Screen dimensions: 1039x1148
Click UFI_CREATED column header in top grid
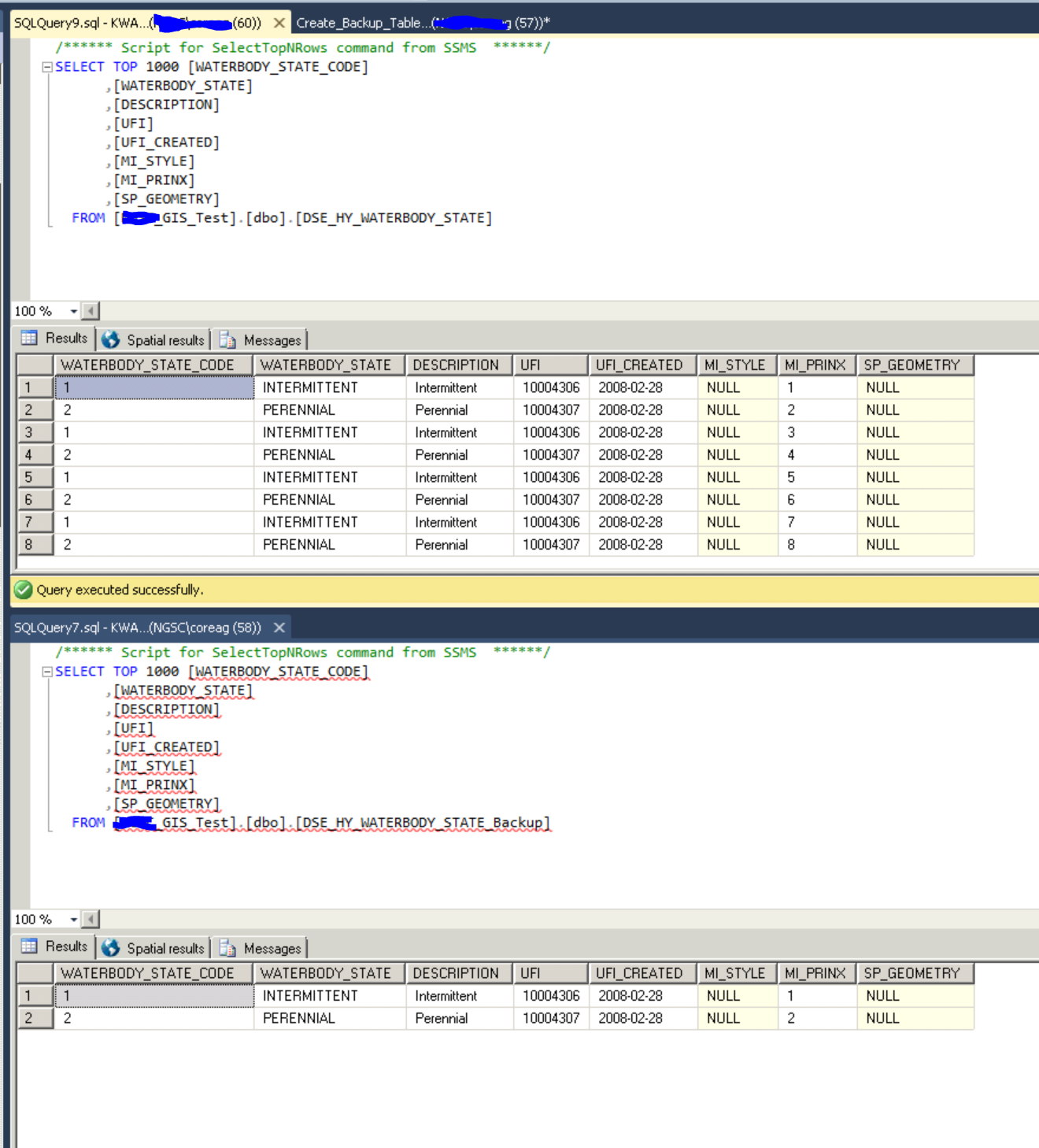point(643,365)
